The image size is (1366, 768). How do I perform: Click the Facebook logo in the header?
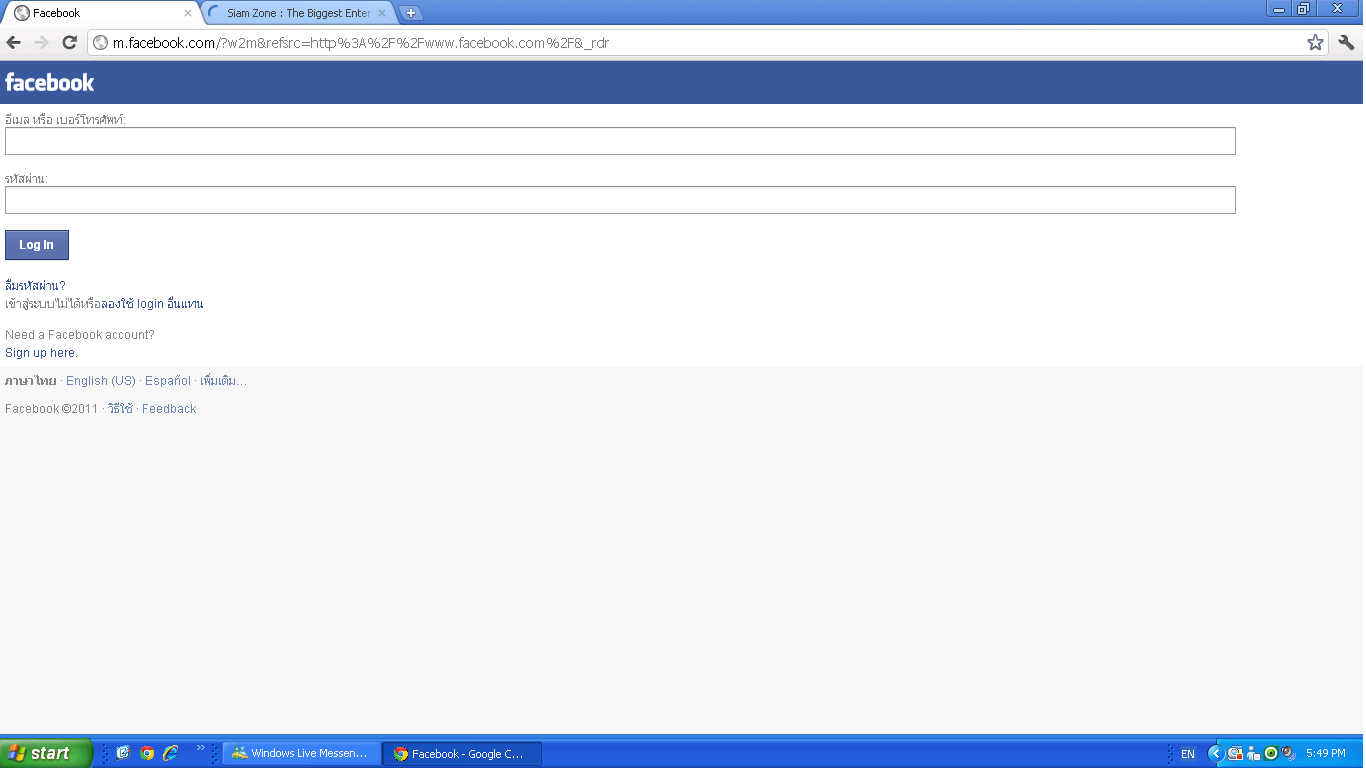[50, 82]
